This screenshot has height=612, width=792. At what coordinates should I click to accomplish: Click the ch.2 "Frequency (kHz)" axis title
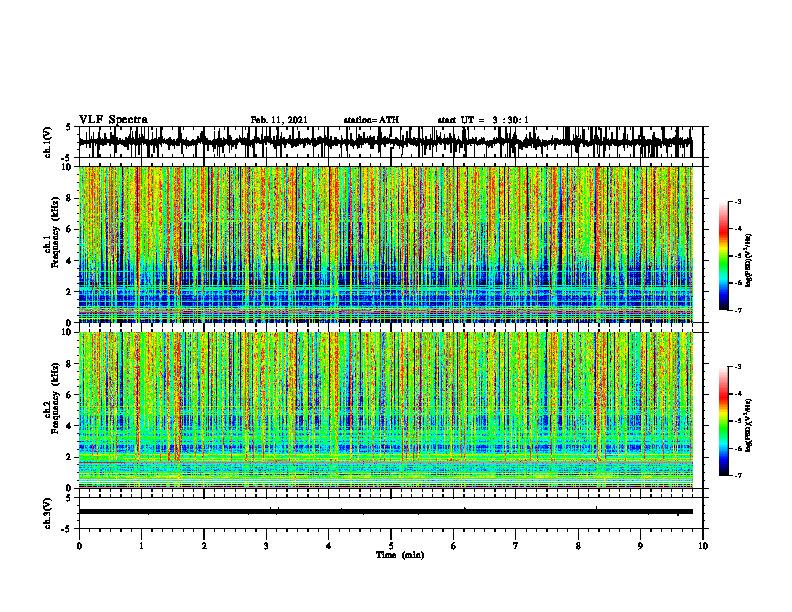tap(55, 398)
